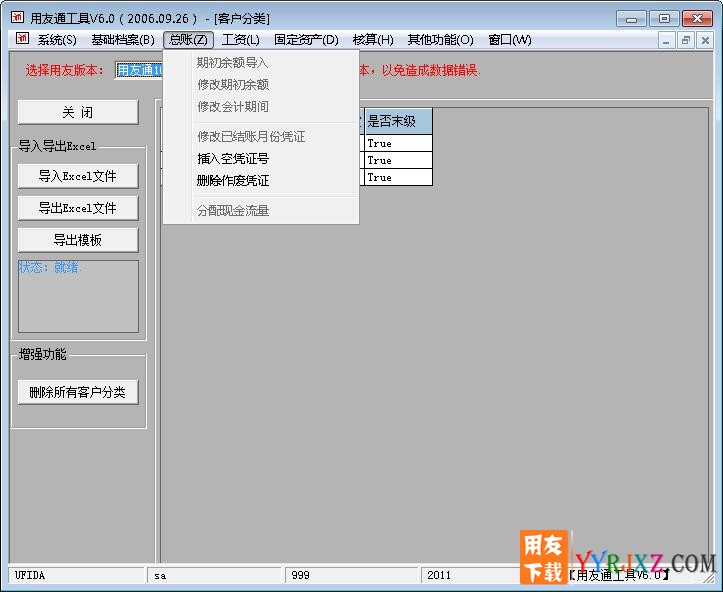Choose 修改会计期间 menu entry

(261, 107)
